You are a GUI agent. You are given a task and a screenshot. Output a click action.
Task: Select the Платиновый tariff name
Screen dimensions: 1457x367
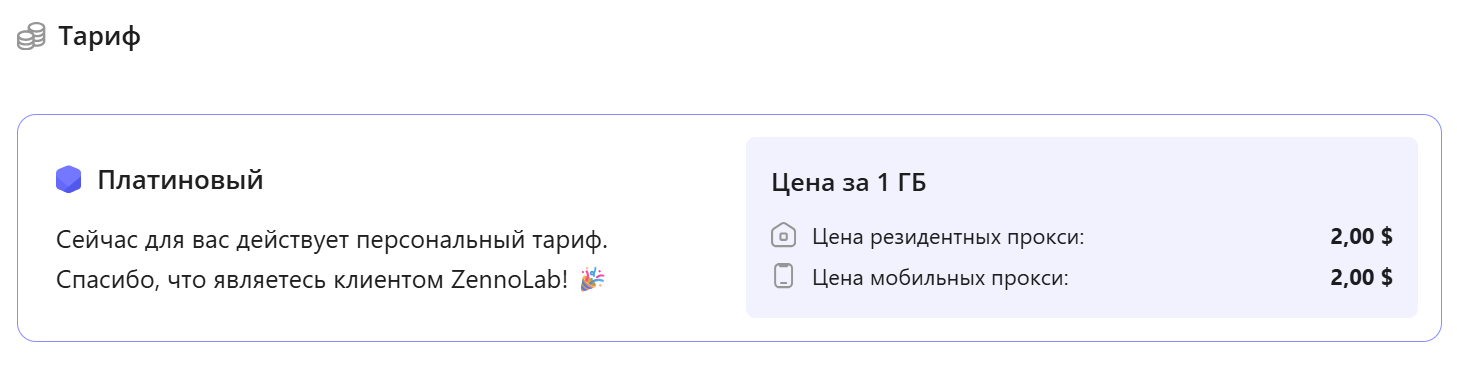click(180, 181)
